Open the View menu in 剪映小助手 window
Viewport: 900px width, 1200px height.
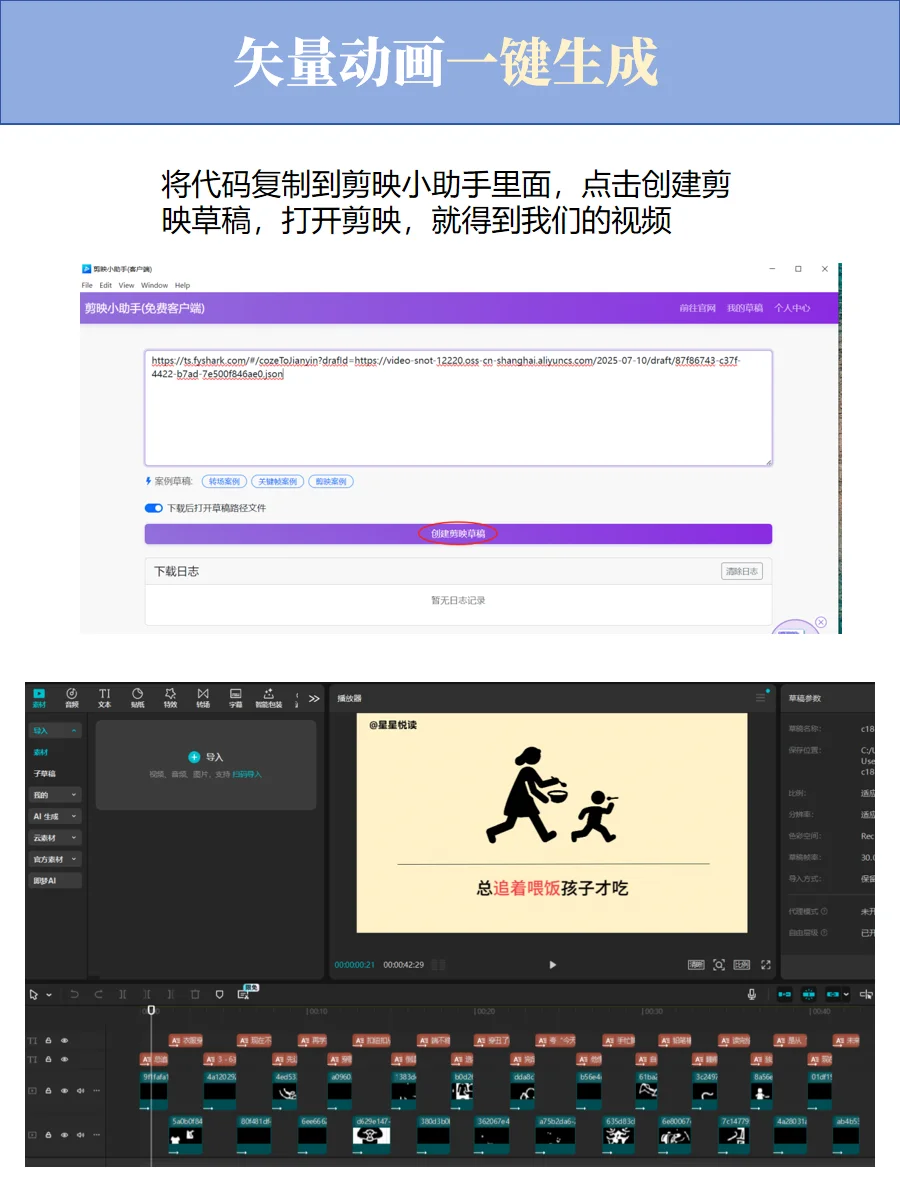[126, 285]
